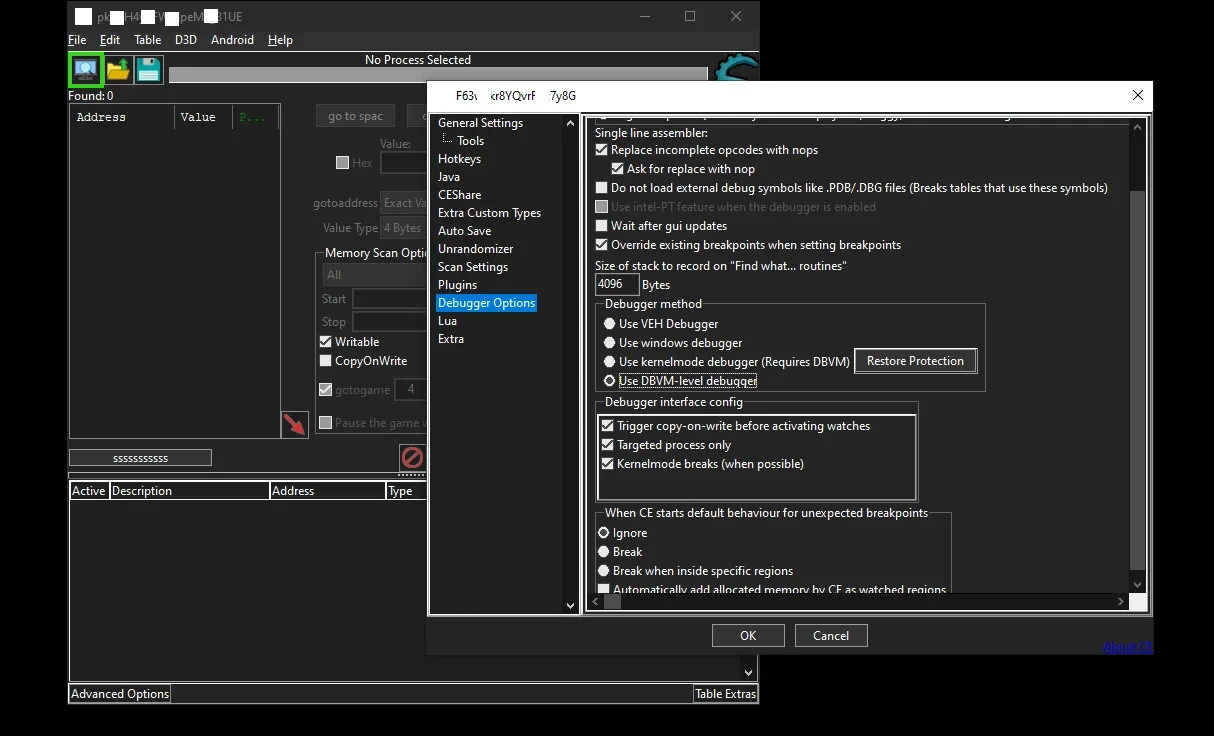Open the process list computer icon

click(85, 70)
